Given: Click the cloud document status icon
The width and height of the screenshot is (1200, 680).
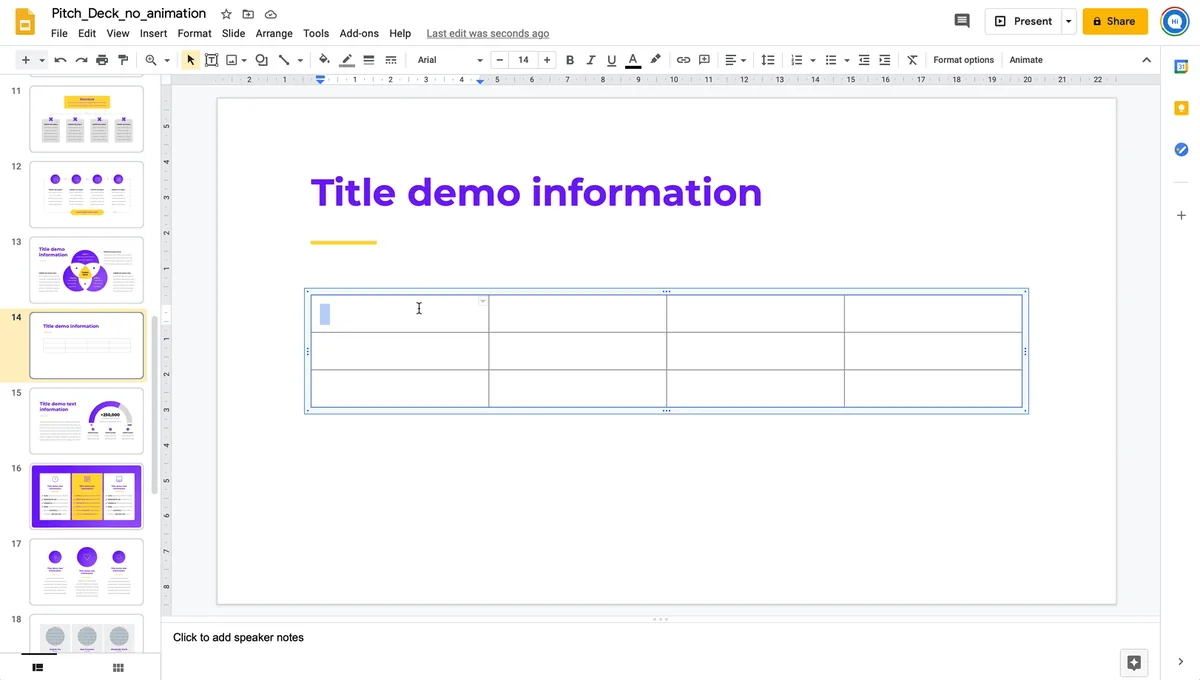Looking at the screenshot, I should click(x=270, y=14).
